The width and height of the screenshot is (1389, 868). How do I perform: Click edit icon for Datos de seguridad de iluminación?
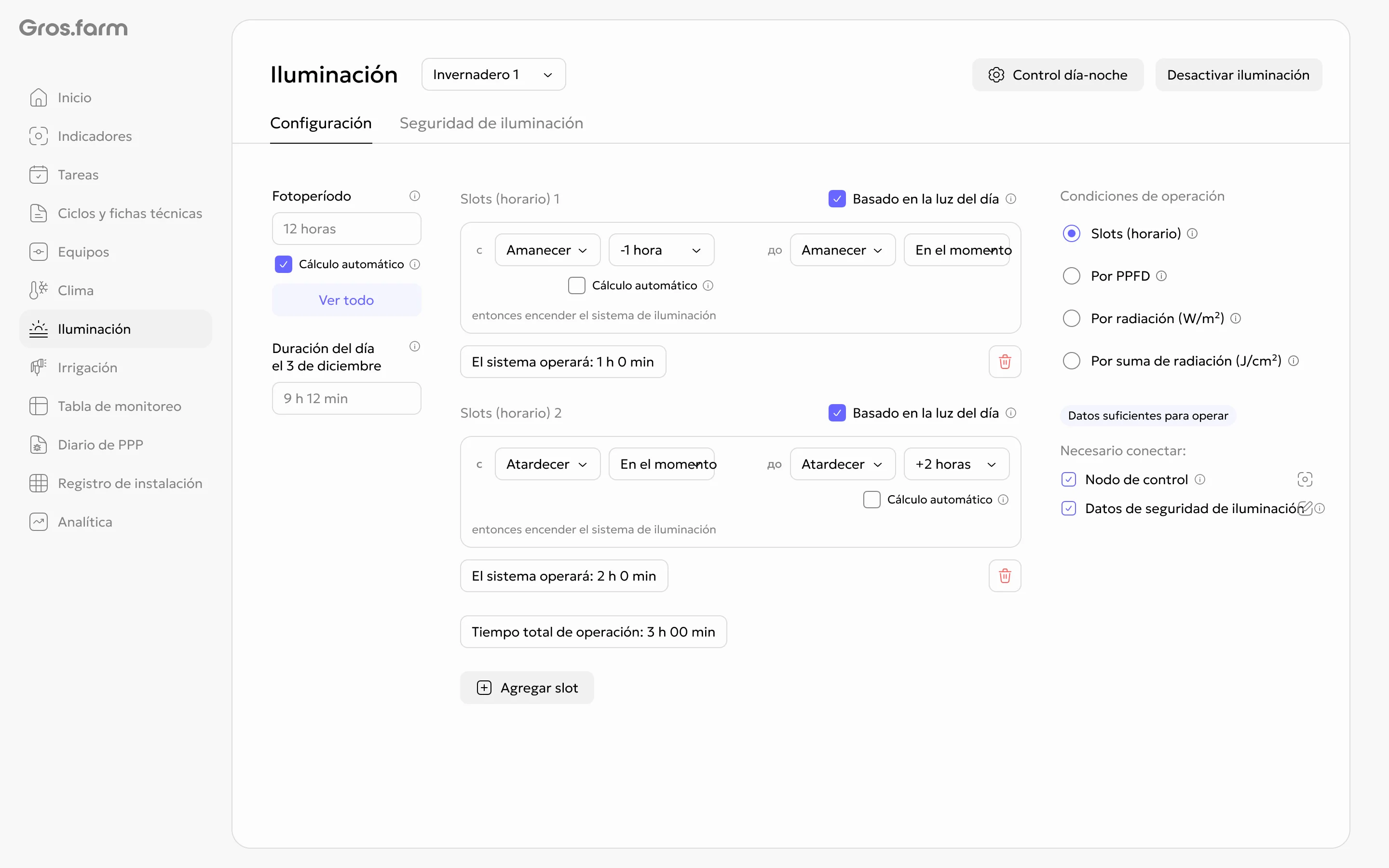coord(1305,508)
